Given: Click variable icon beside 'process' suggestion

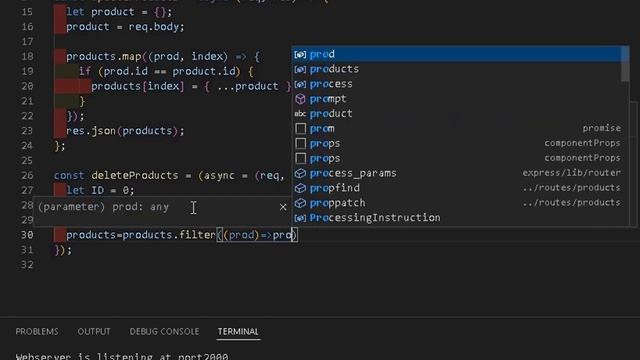Looking at the screenshot, I should click(x=300, y=84).
